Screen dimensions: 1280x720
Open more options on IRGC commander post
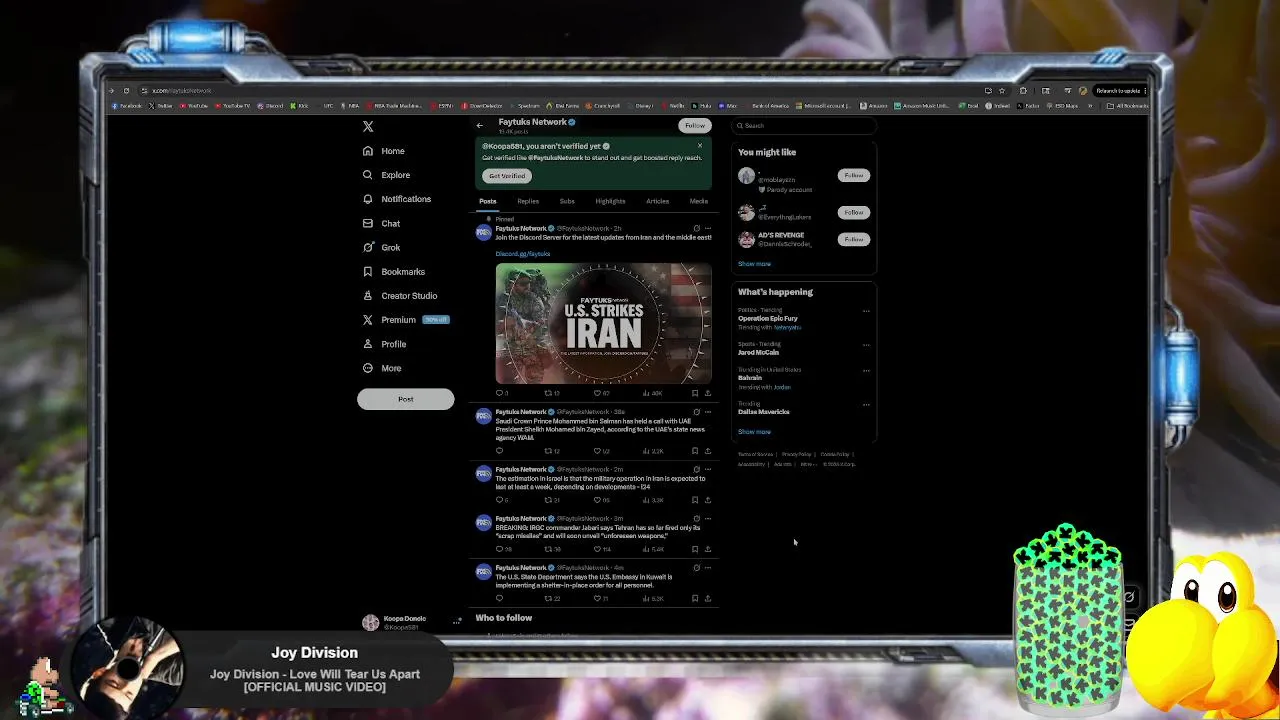(708, 518)
